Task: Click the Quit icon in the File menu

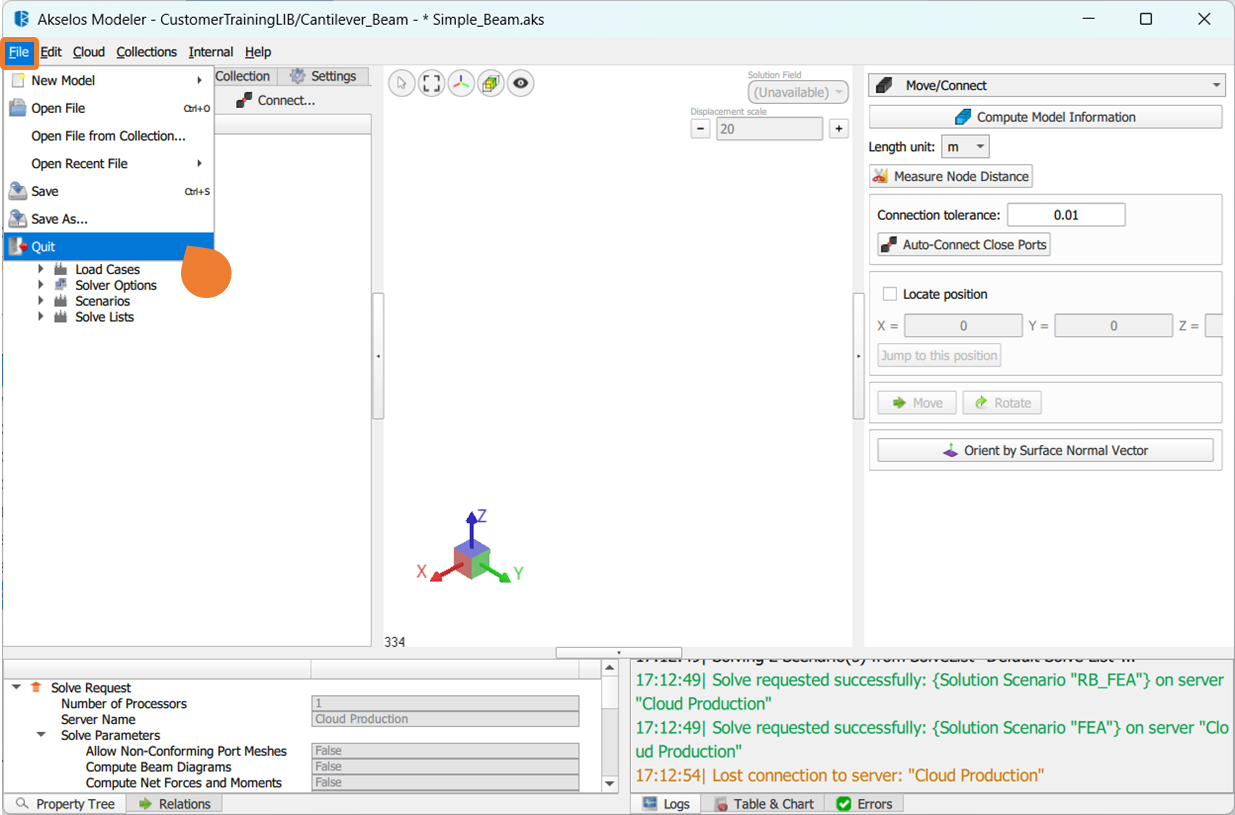Action: point(17,246)
